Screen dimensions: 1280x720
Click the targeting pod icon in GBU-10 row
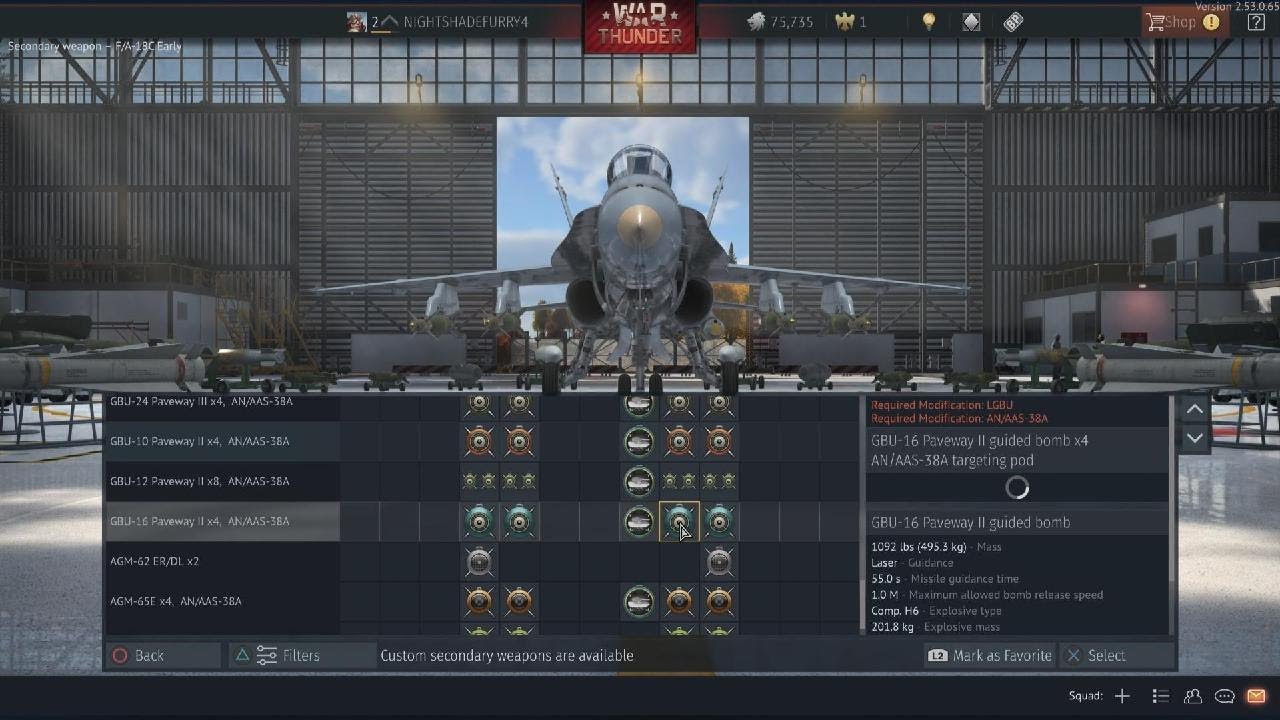[639, 441]
